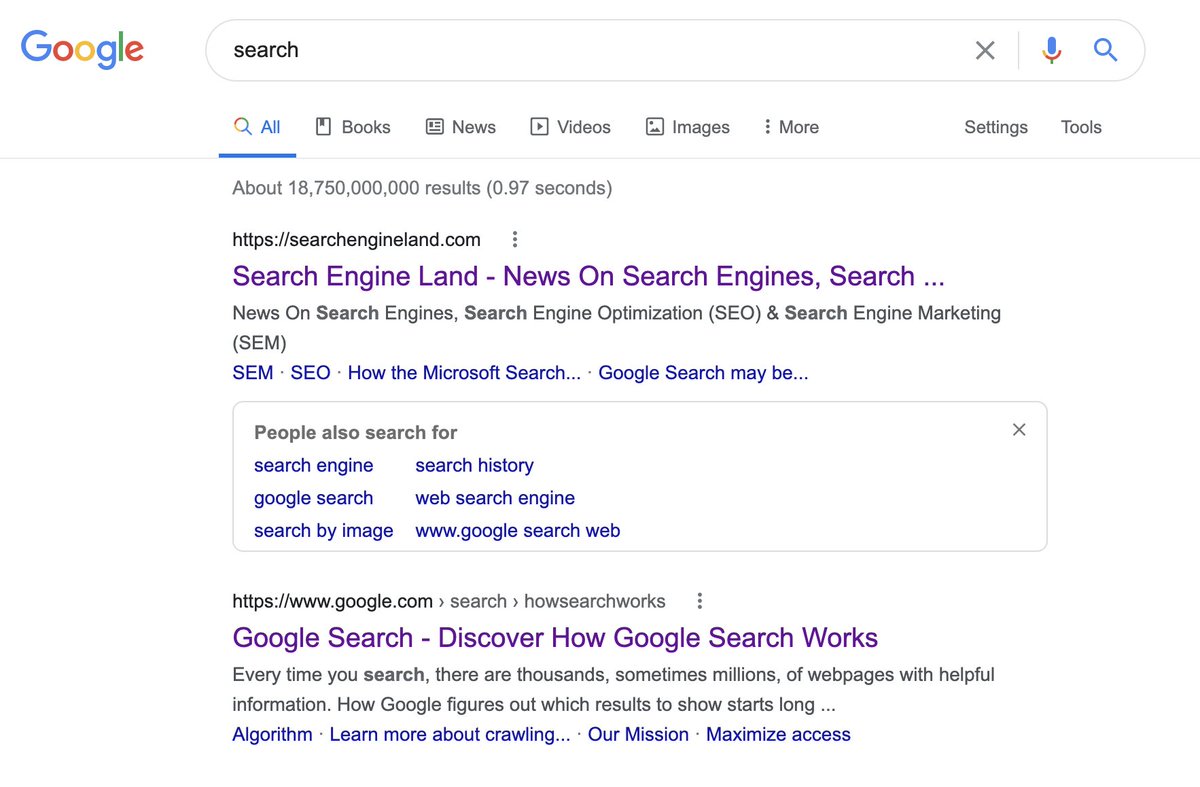Screen dimensions: 1200x787
Task: Search for 'web search engine' suggestion
Action: [x=495, y=498]
